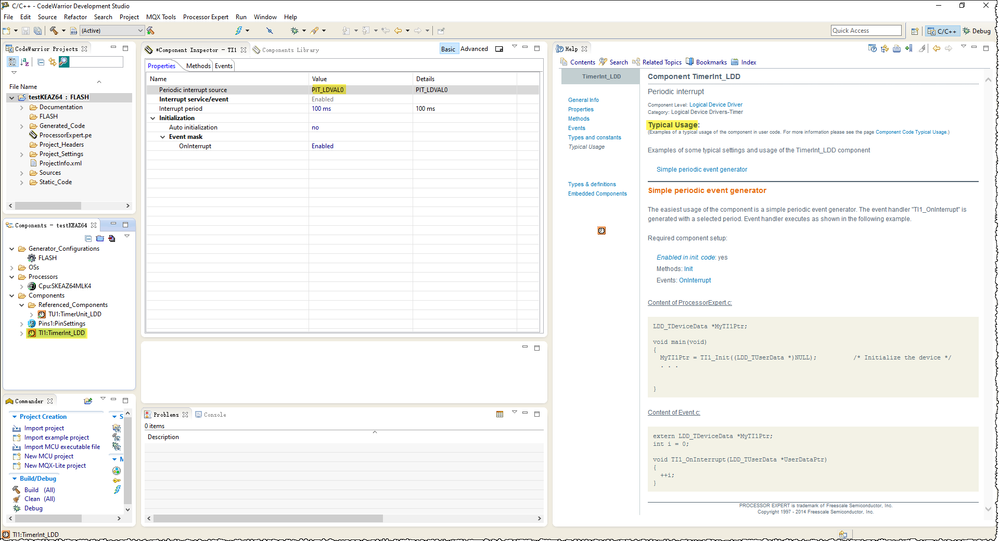The width and height of the screenshot is (999, 541).
Task: Select the PIT_LDVAL0 value cell
Action: tap(361, 90)
